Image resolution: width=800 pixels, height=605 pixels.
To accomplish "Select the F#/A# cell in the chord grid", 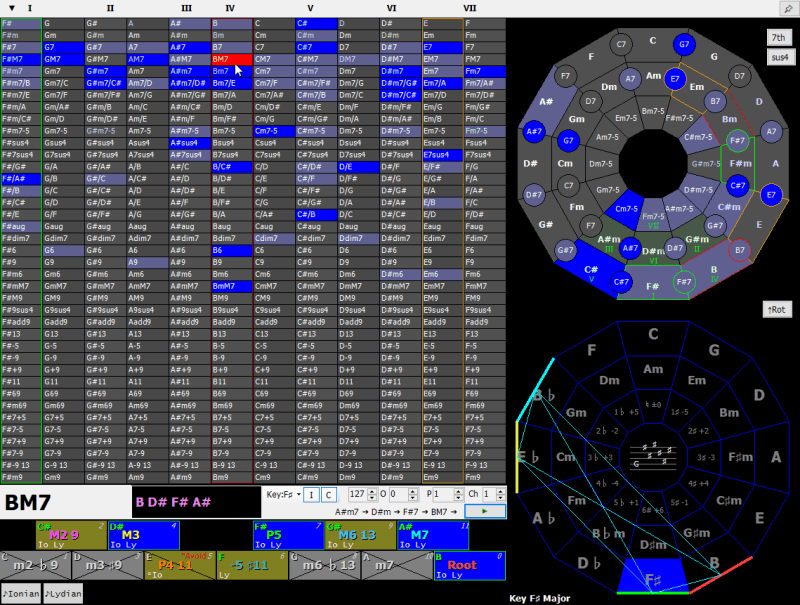I will pyautogui.click(x=21, y=179).
